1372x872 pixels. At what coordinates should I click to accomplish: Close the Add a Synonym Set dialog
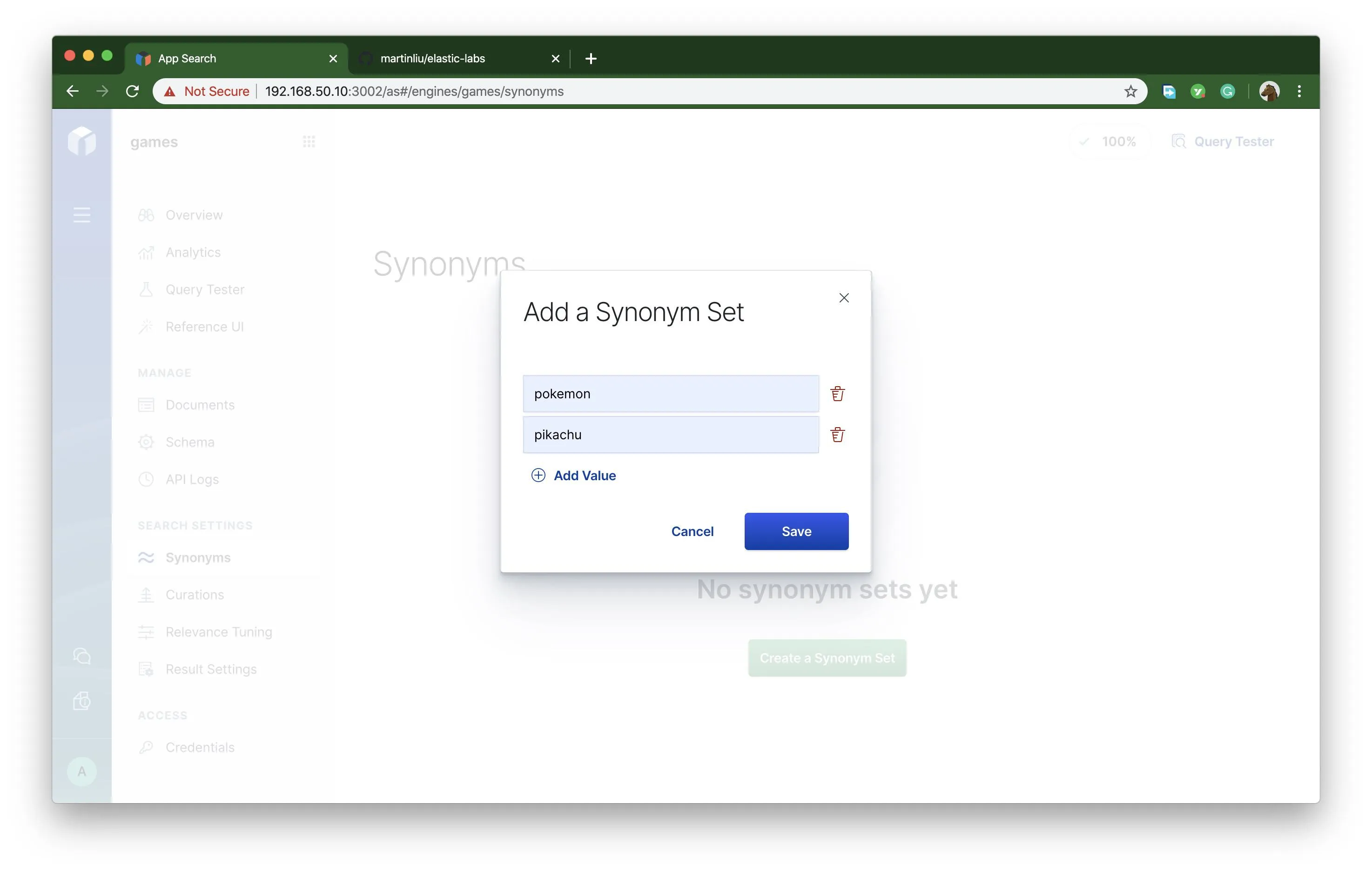tap(844, 298)
